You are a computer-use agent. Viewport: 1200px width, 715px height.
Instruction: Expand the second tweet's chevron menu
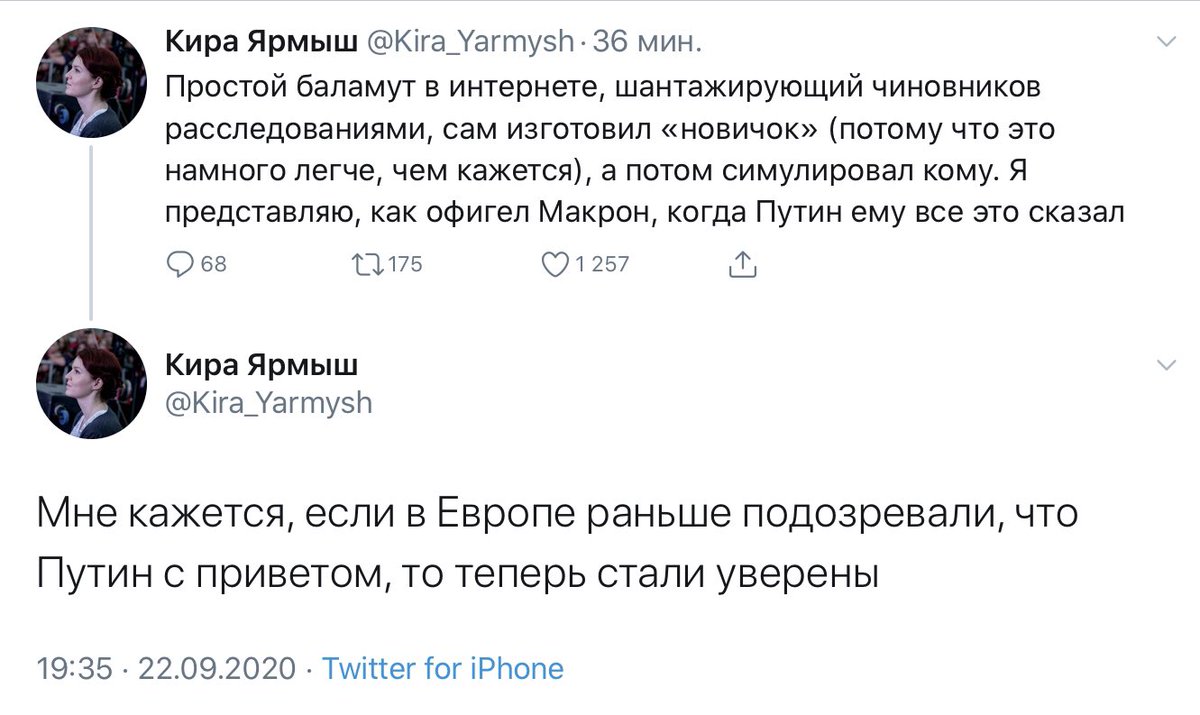pyautogui.click(x=1165, y=365)
